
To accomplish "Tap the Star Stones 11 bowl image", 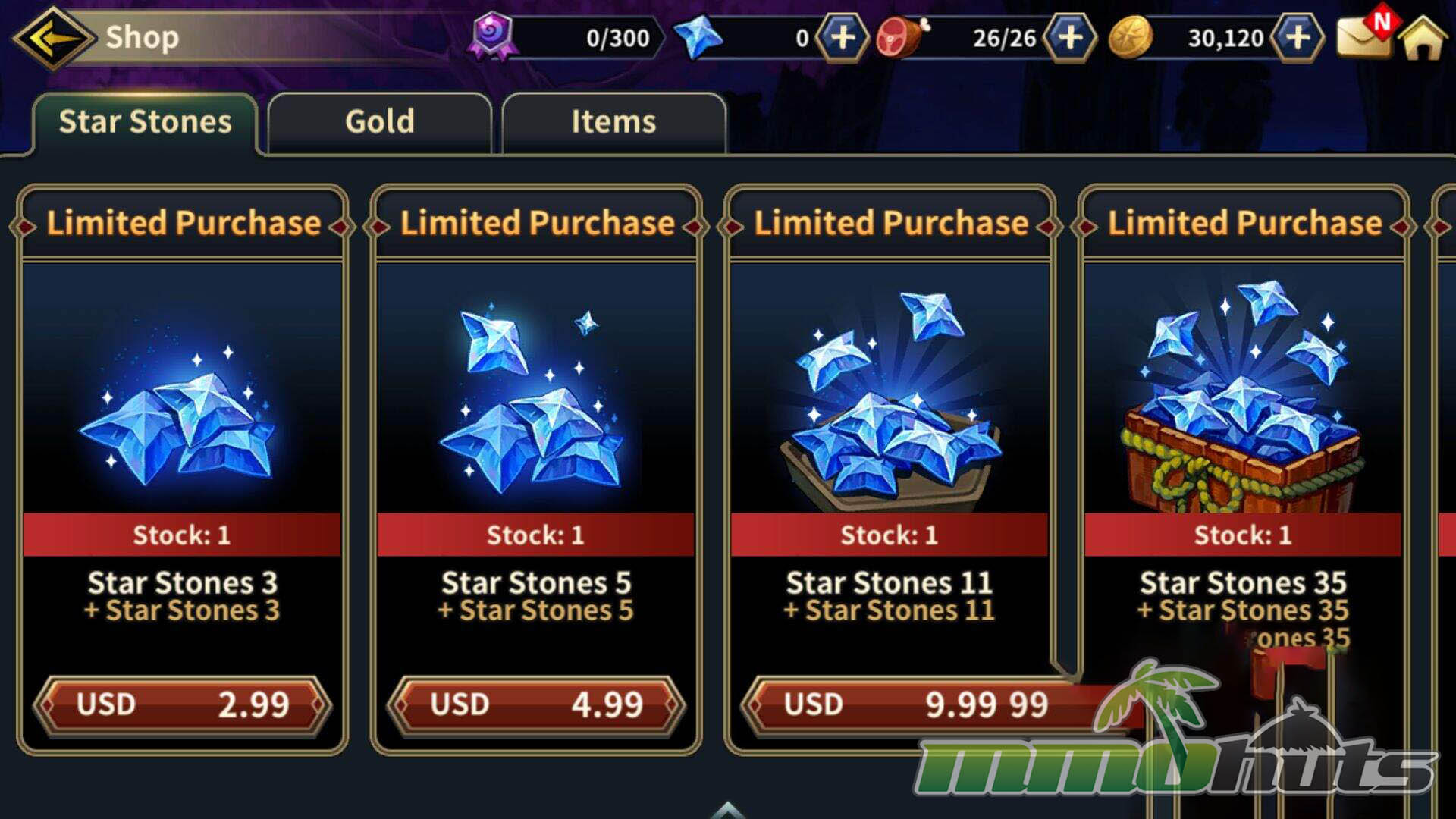I will [890, 398].
